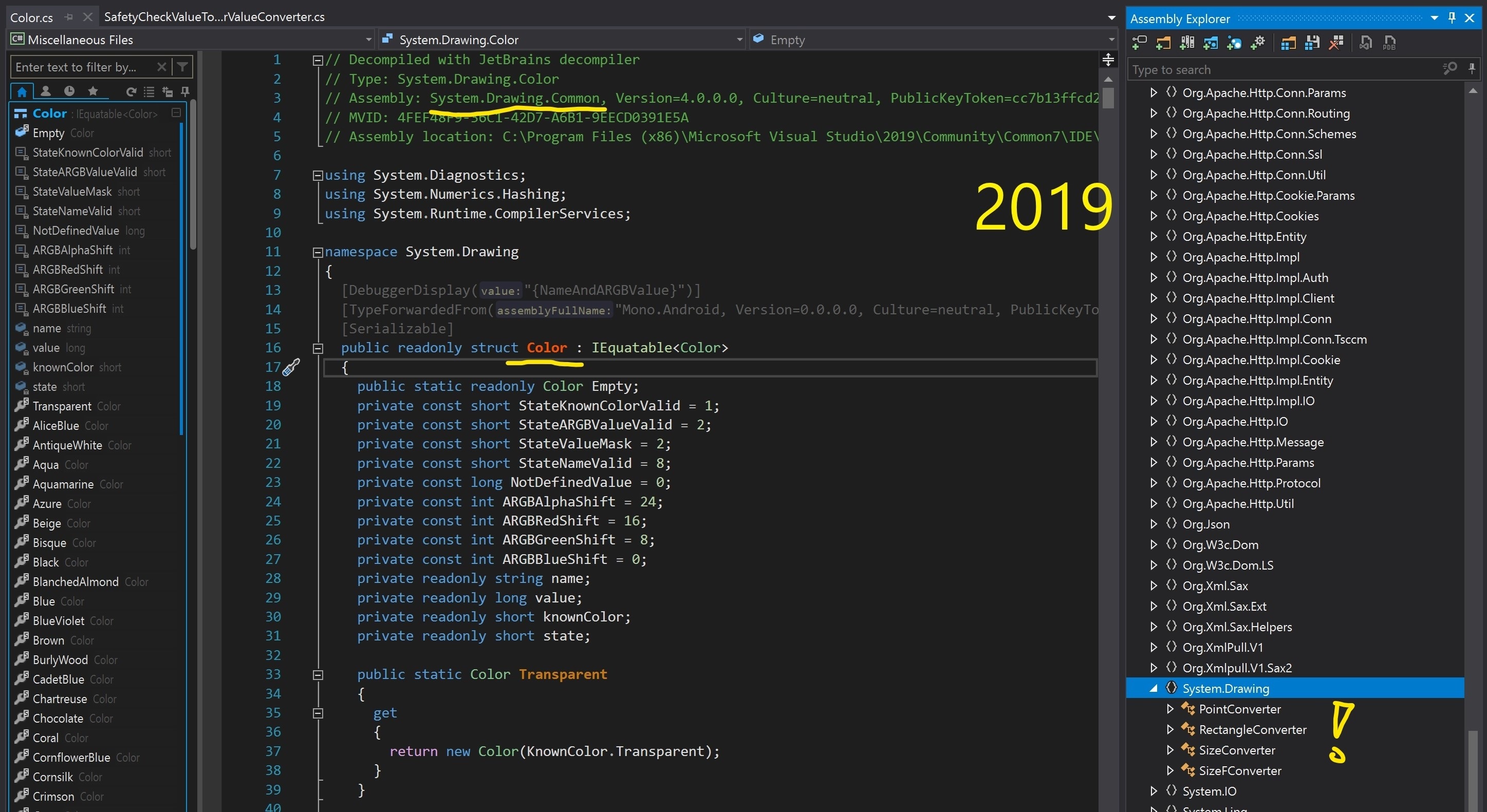Viewport: 1487px width, 812px height.
Task: Select the history clock filter
Action: tap(70, 91)
